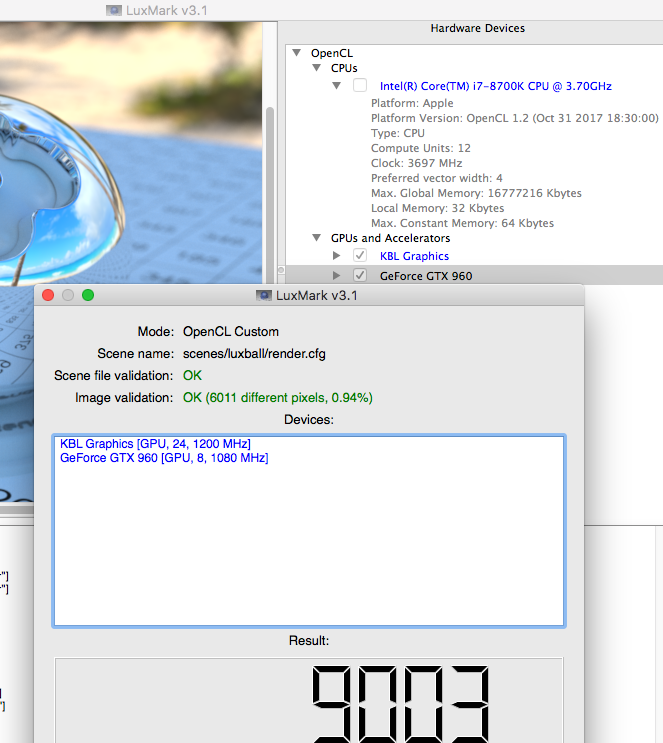Enable the Intel Core i7-8700K CPU checkbox
663x743 pixels.
tap(360, 85)
